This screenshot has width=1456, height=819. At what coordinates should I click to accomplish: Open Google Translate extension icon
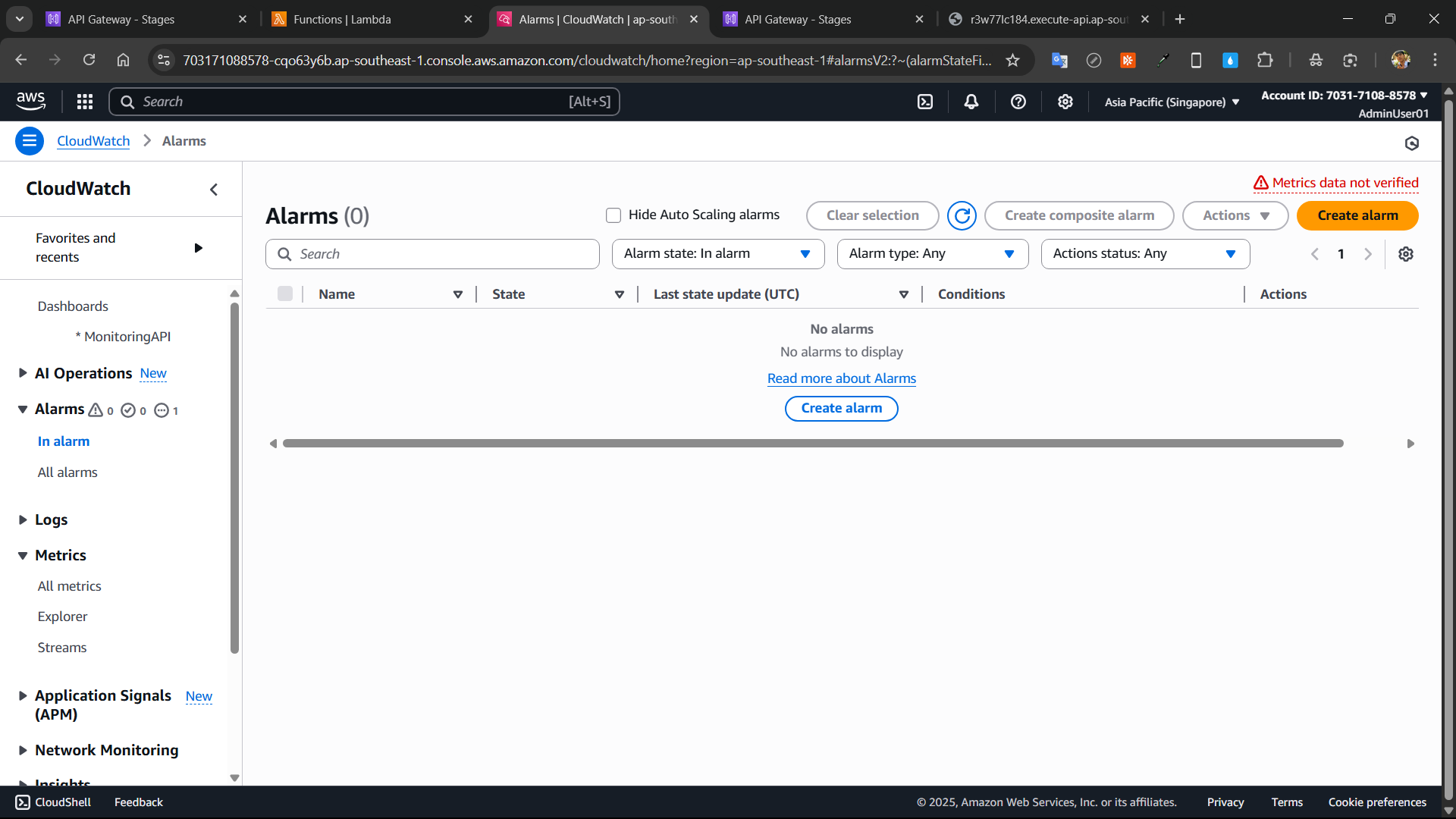(x=1059, y=60)
